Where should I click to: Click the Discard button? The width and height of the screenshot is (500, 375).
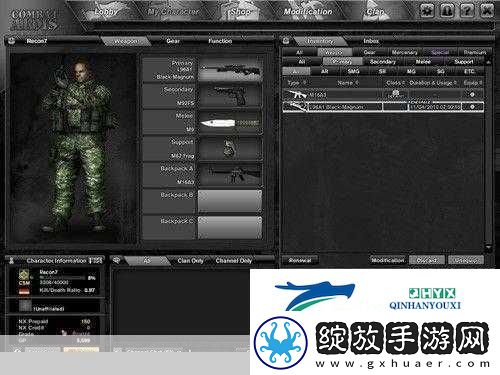[x=427, y=260]
